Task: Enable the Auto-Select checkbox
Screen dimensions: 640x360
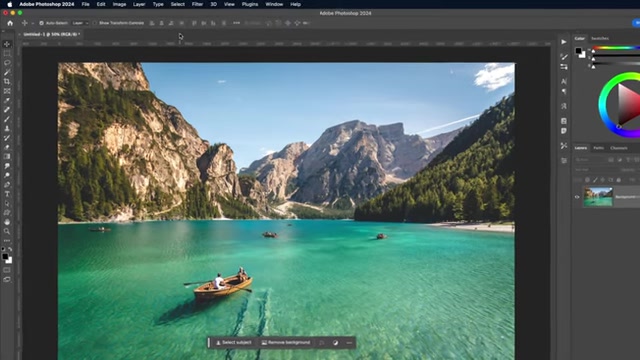Action: point(41,23)
